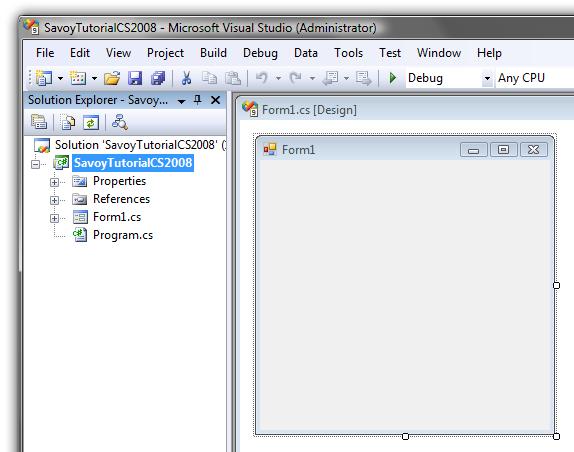Open the Tools menu
The height and width of the screenshot is (452, 574).
point(348,53)
